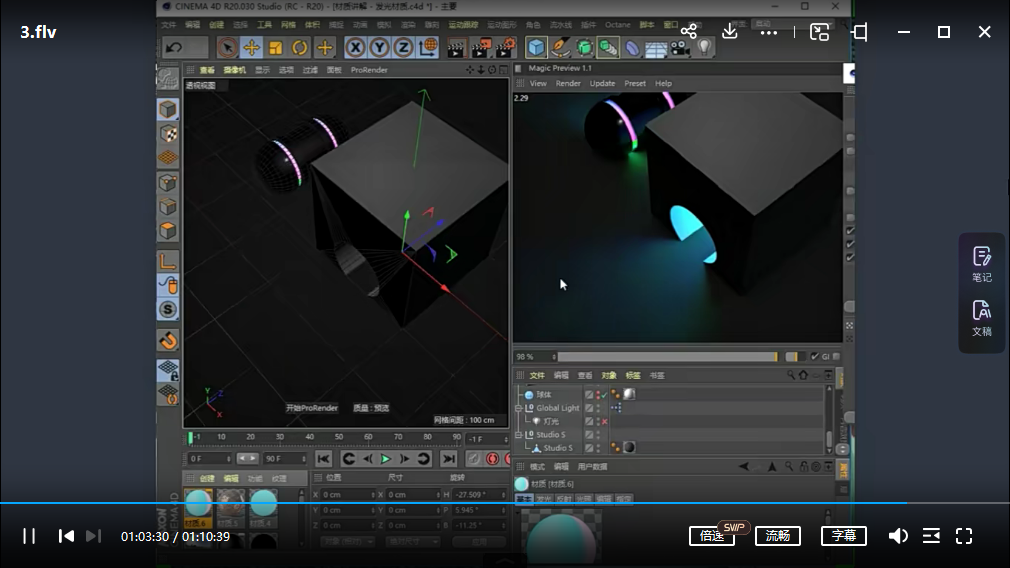1010x568 pixels.
Task: Select the 球体 object in object manager
Action: [544, 395]
